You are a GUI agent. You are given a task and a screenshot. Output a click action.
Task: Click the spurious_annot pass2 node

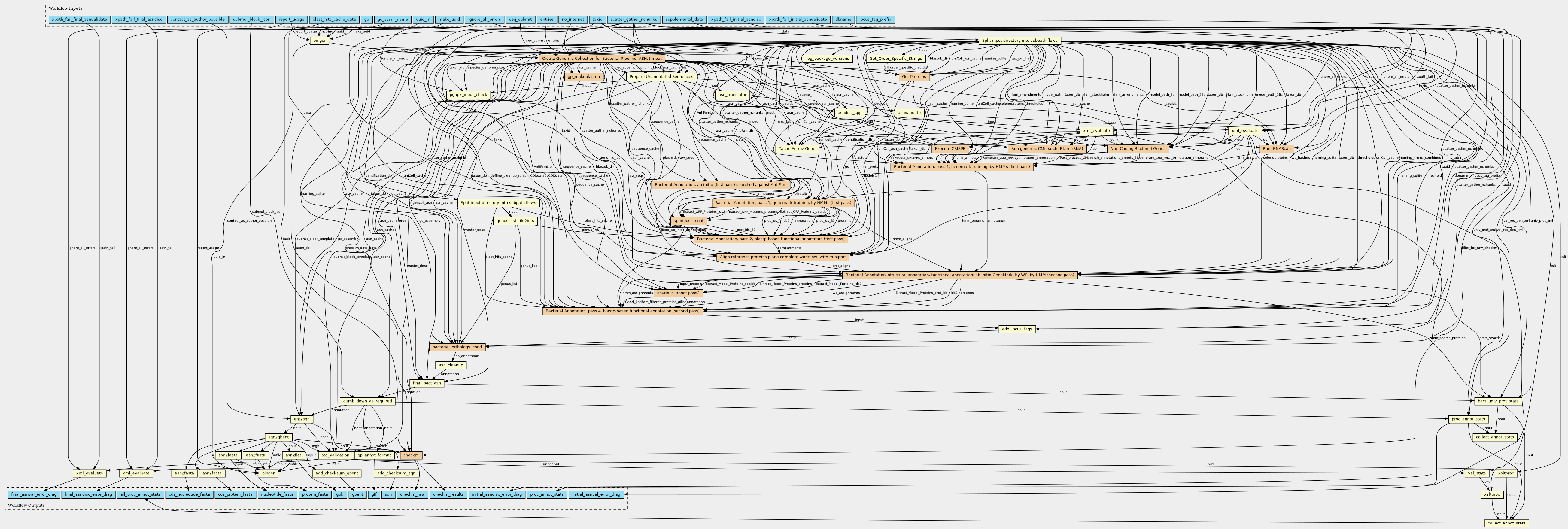pos(677,293)
